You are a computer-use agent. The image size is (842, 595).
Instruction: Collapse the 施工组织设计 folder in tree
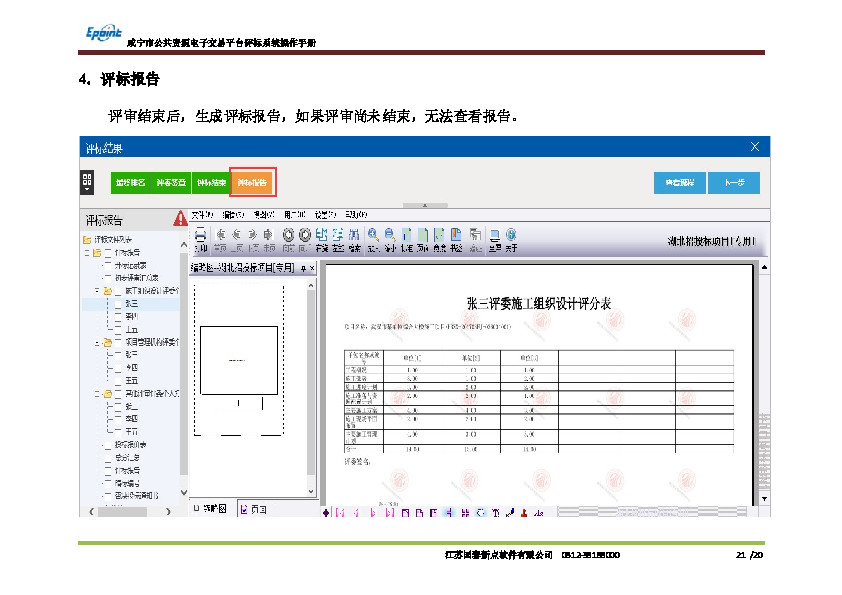(97, 291)
